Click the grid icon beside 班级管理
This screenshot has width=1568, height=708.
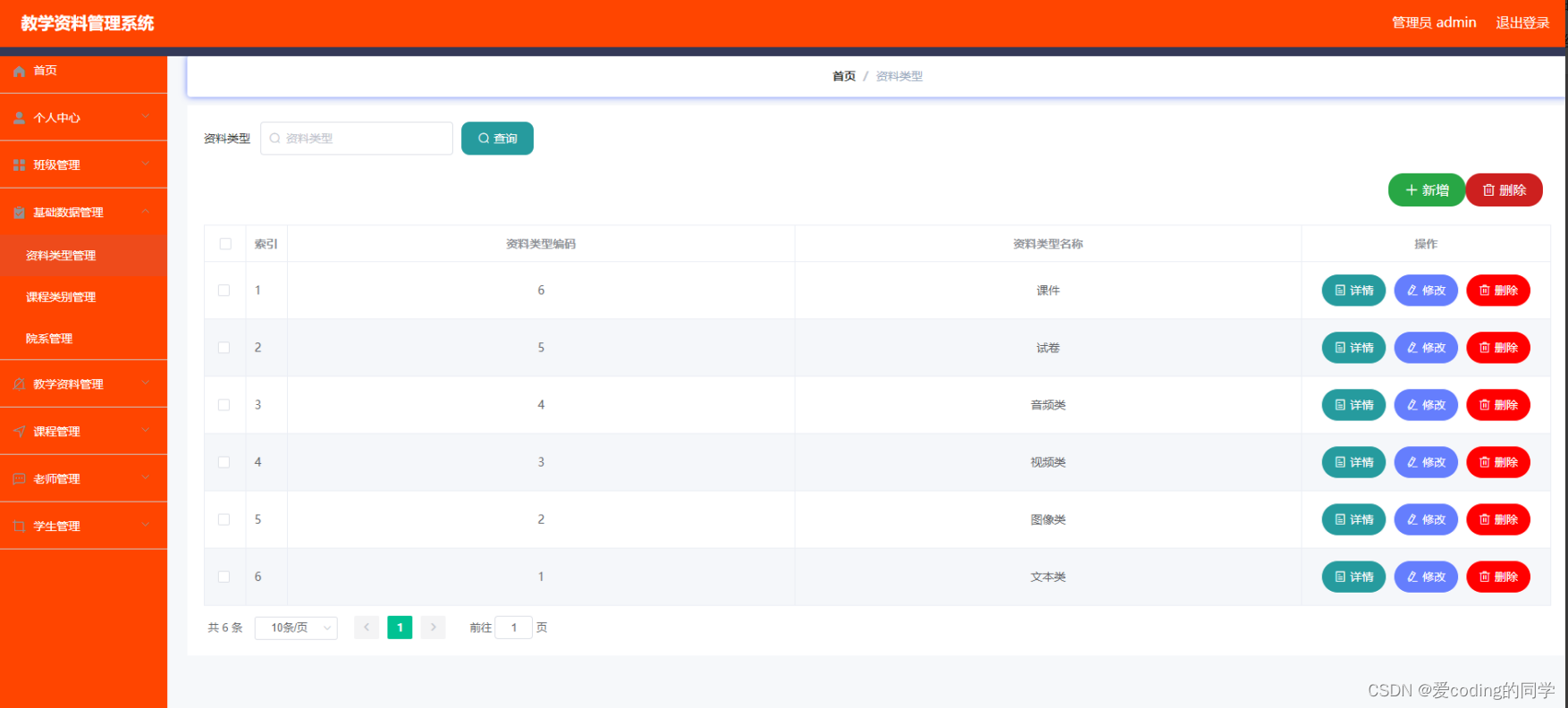(x=19, y=165)
